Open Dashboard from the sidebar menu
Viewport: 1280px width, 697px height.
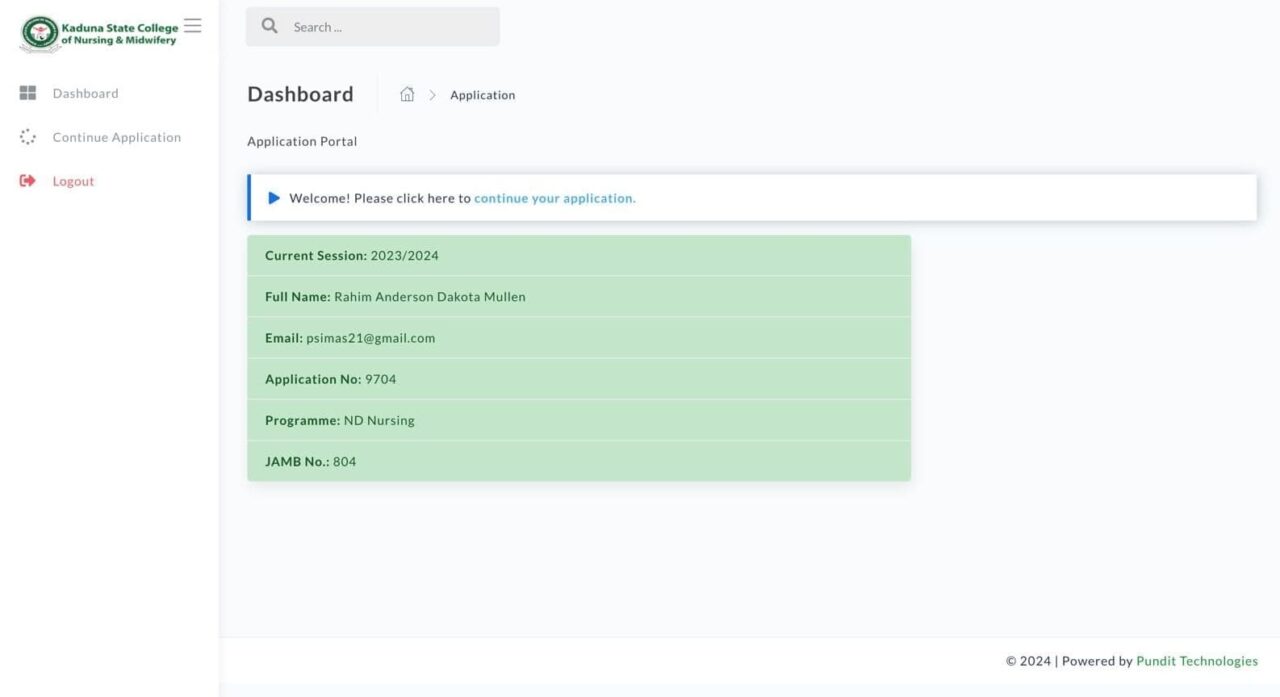tap(85, 93)
